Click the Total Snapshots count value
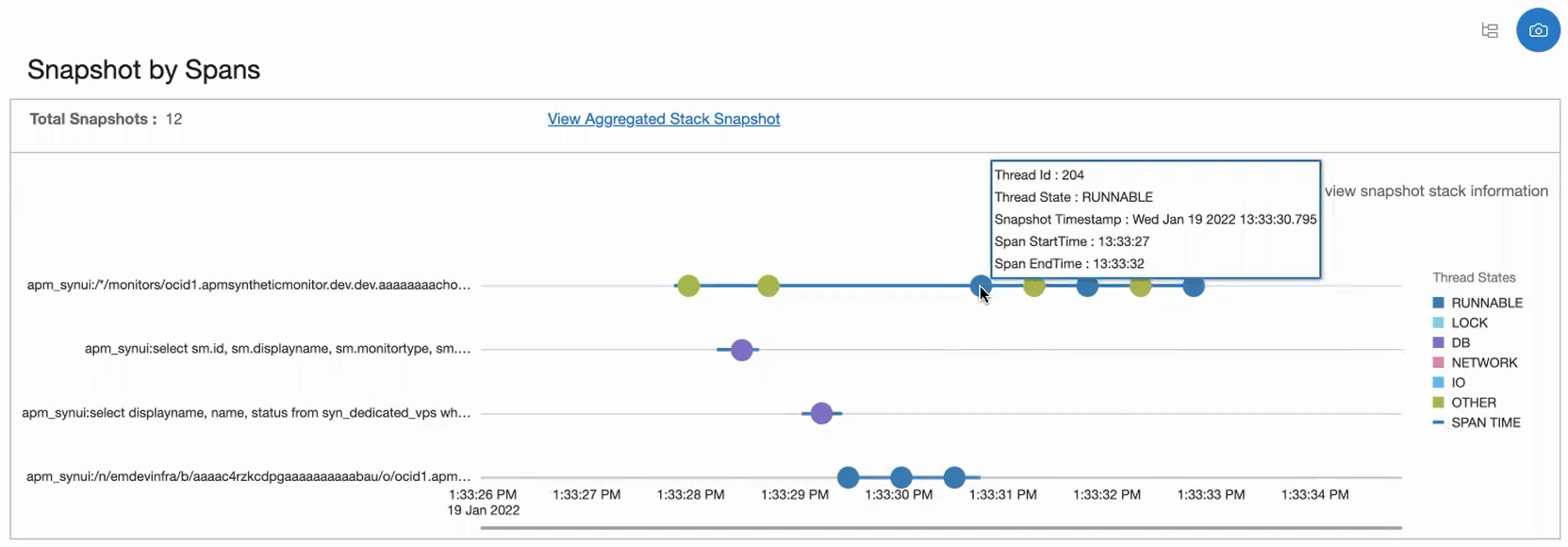 point(173,119)
